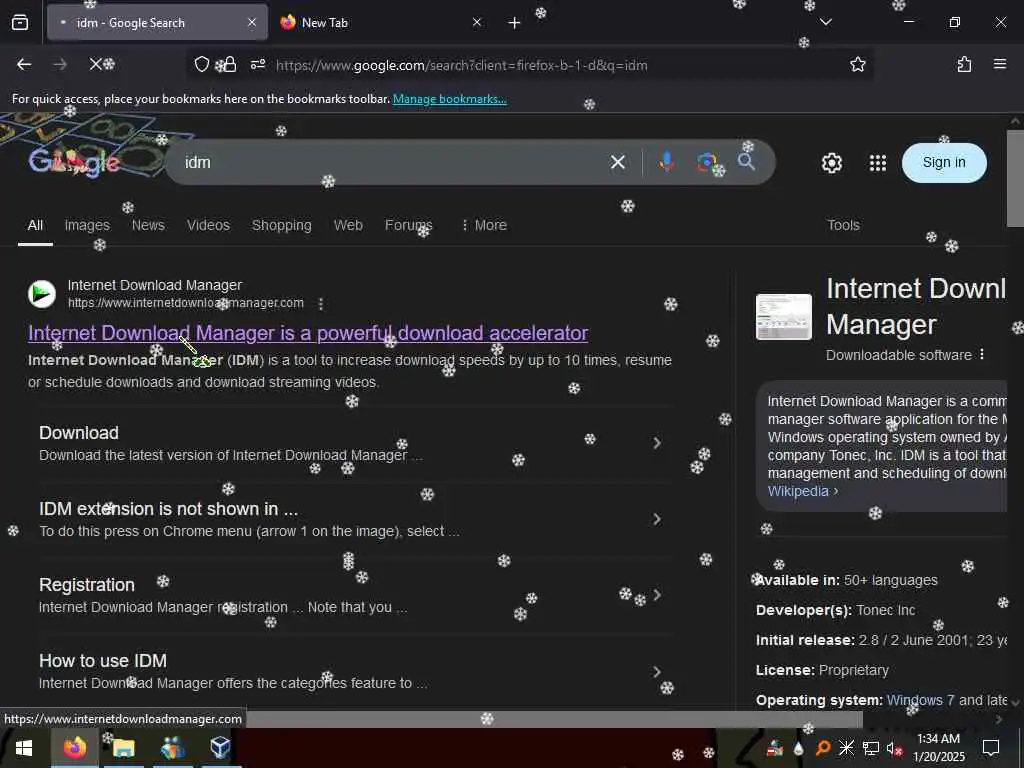Screen dimensions: 1024x768
Task: Switch to Images results
Action: click(x=87, y=225)
